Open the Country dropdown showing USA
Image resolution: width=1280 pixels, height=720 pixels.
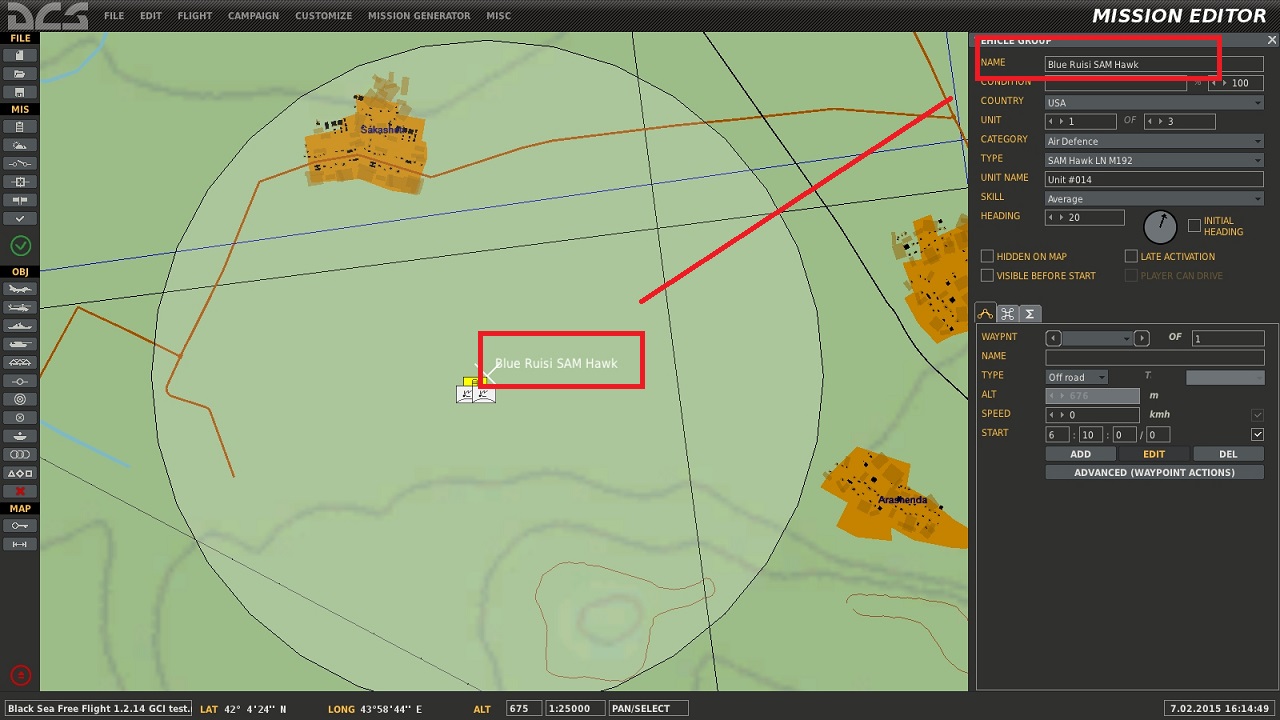1154,102
